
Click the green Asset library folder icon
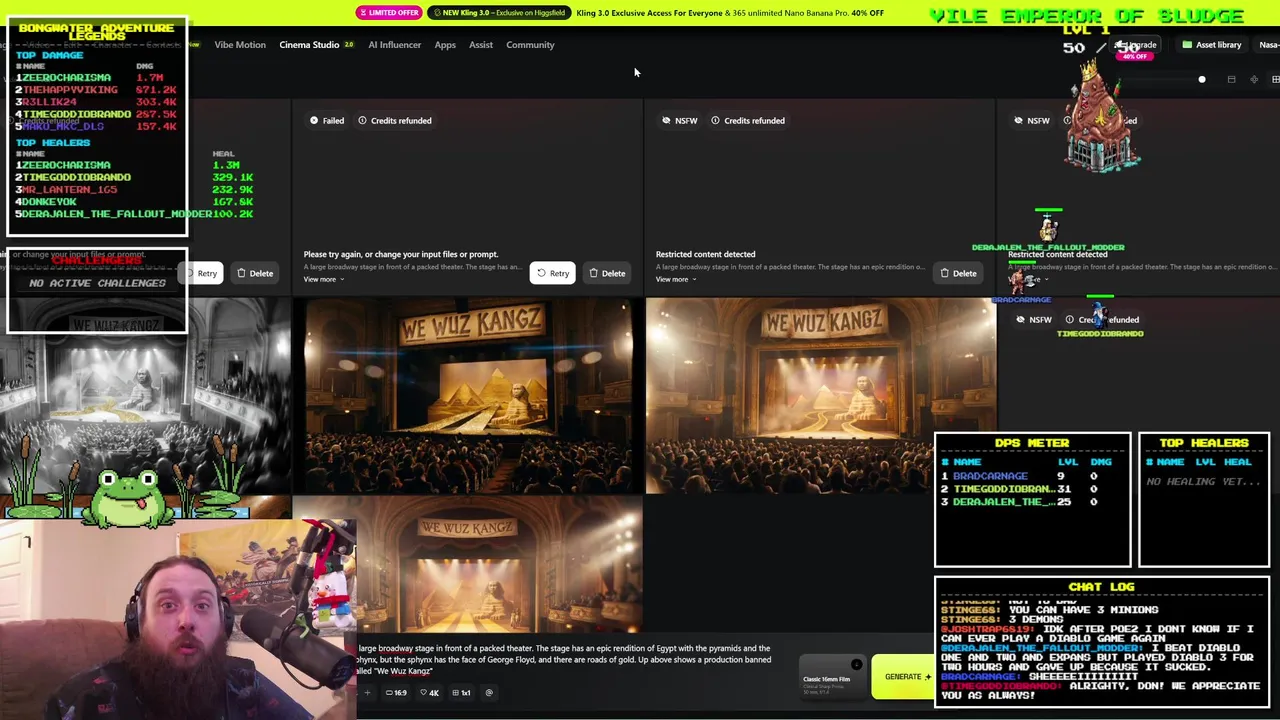[x=1187, y=45]
